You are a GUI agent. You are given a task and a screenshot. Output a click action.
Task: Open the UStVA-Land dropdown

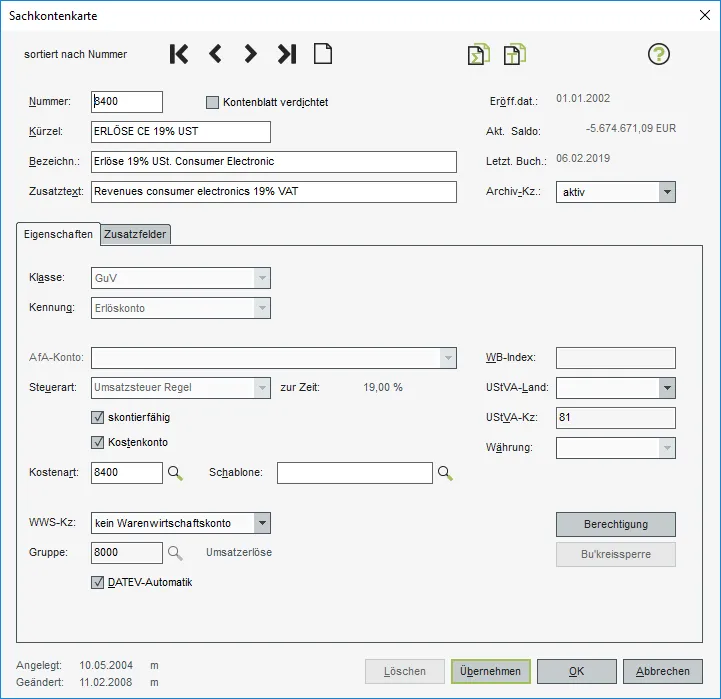coord(616,388)
